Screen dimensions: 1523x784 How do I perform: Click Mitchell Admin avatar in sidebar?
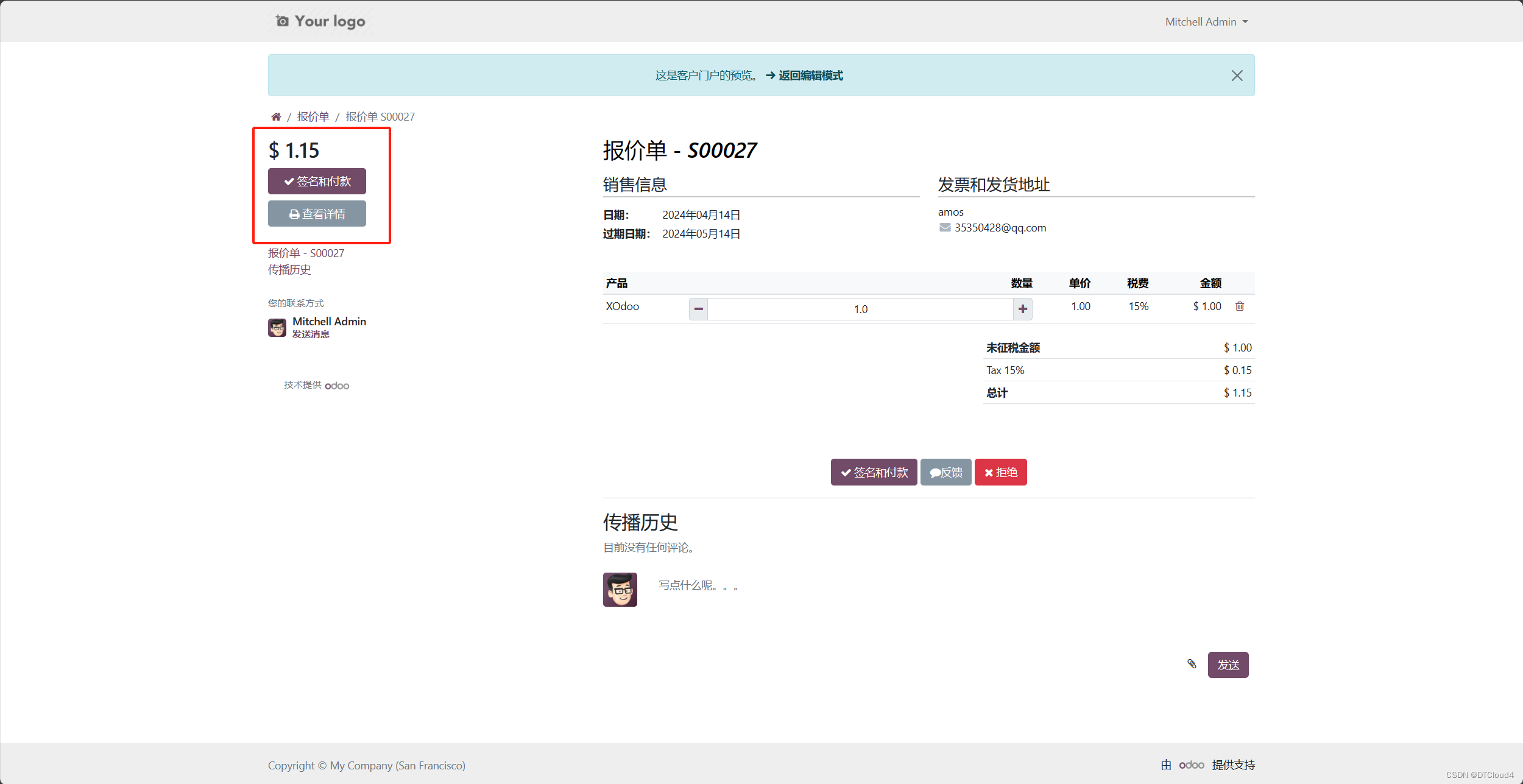(x=277, y=328)
